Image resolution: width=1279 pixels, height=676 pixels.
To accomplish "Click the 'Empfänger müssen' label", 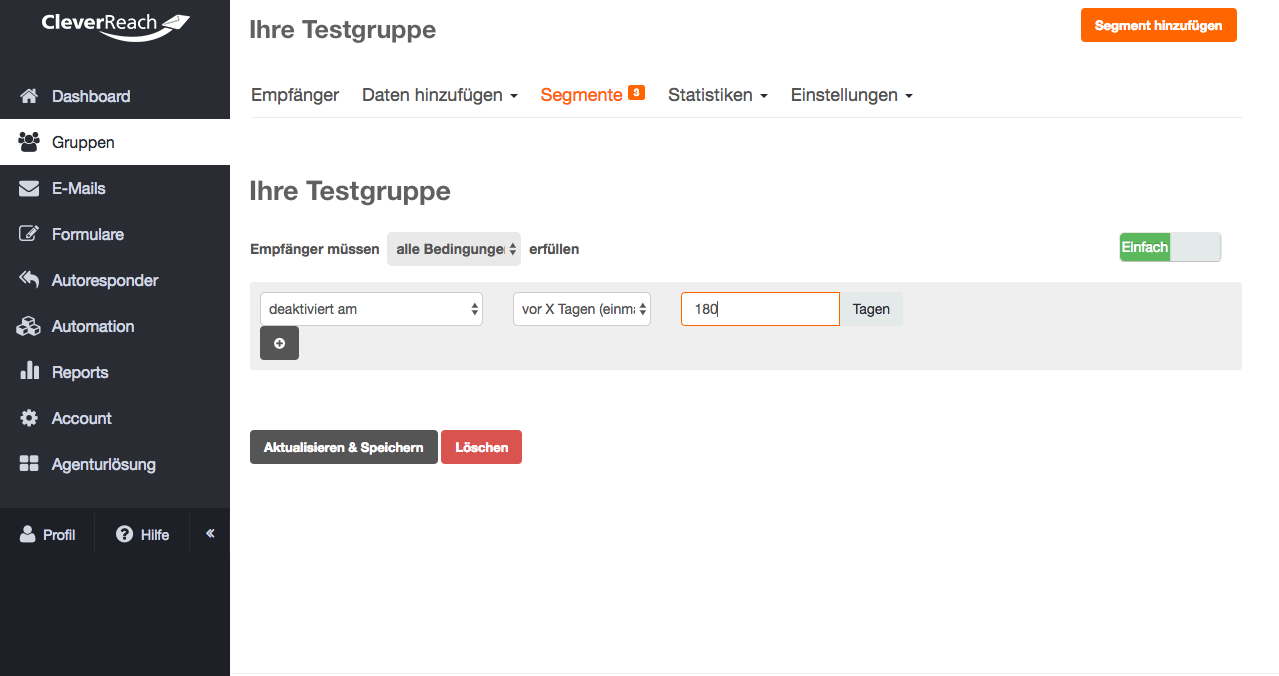I will click(315, 249).
